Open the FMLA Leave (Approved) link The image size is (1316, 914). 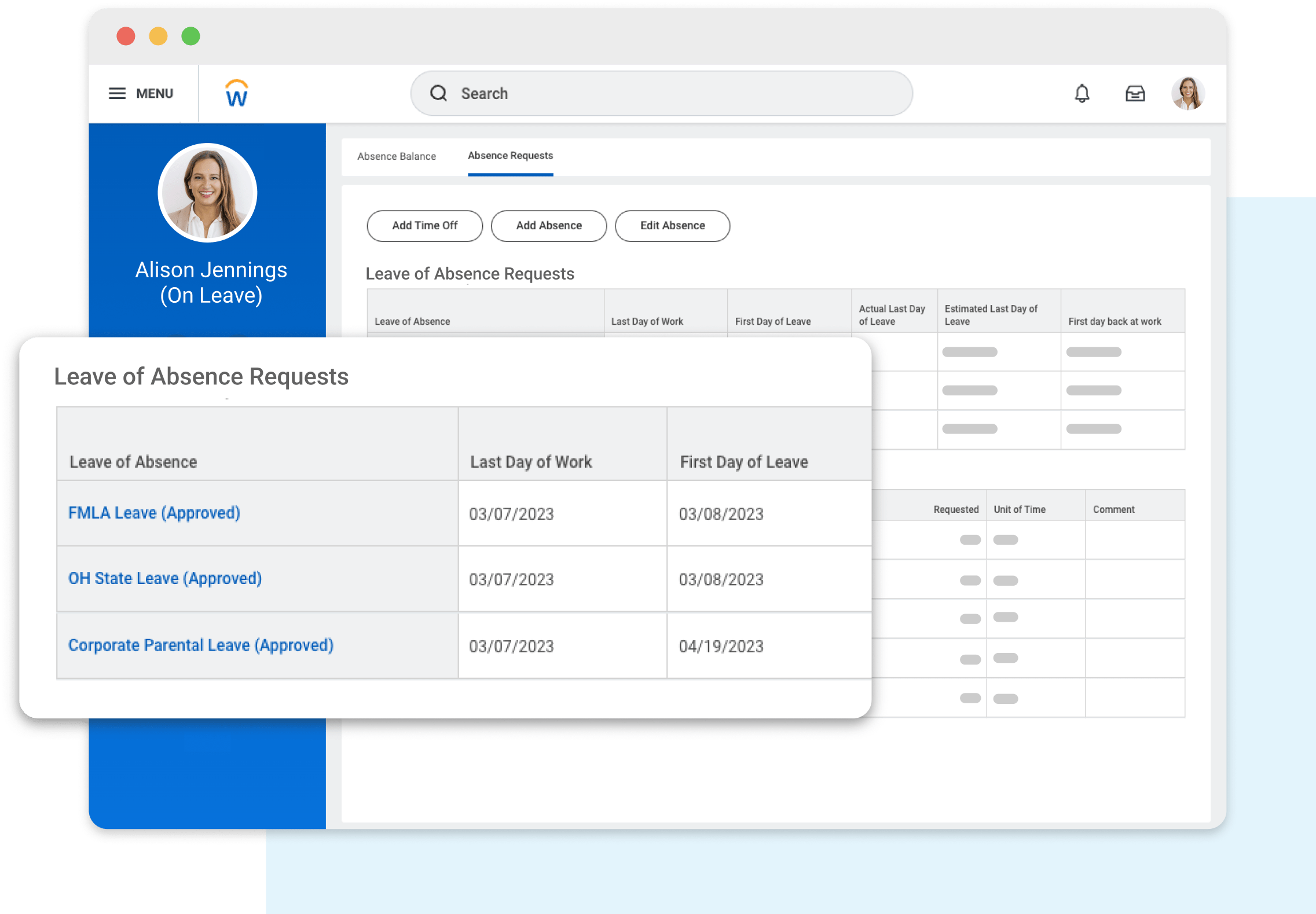pyautogui.click(x=154, y=513)
